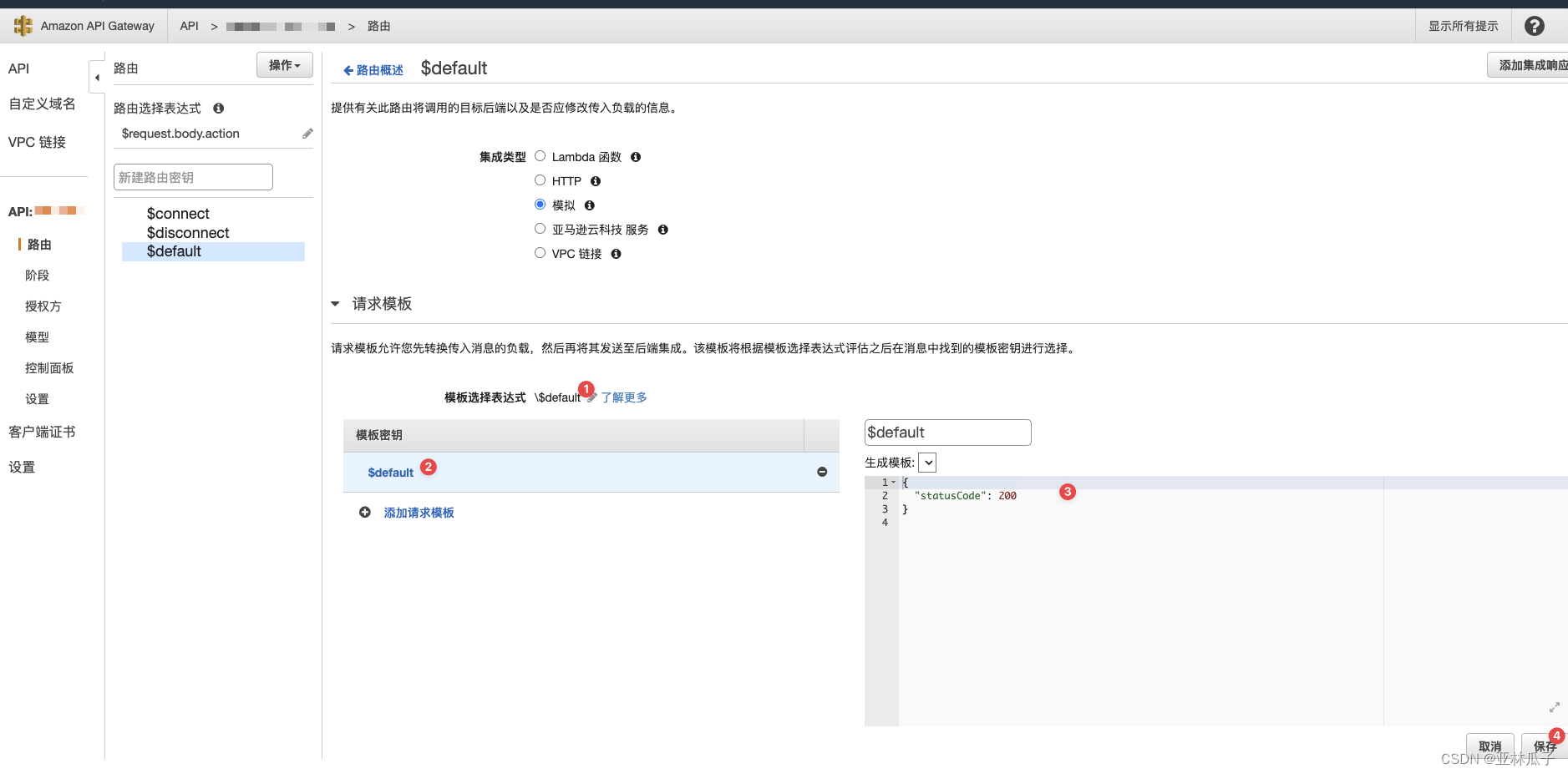Open the $default template key link
The height and width of the screenshot is (774, 1568).
click(391, 473)
